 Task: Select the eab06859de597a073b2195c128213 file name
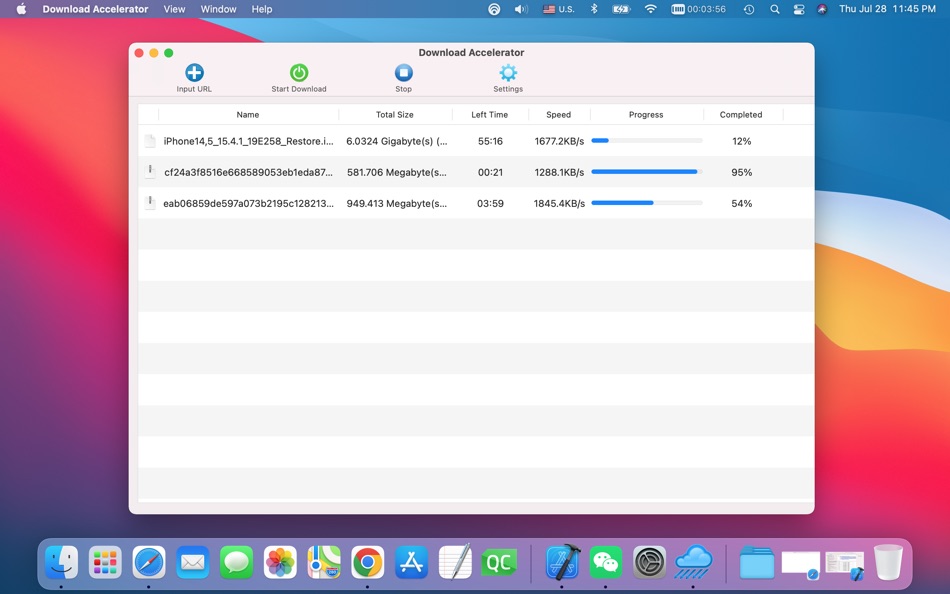click(248, 203)
